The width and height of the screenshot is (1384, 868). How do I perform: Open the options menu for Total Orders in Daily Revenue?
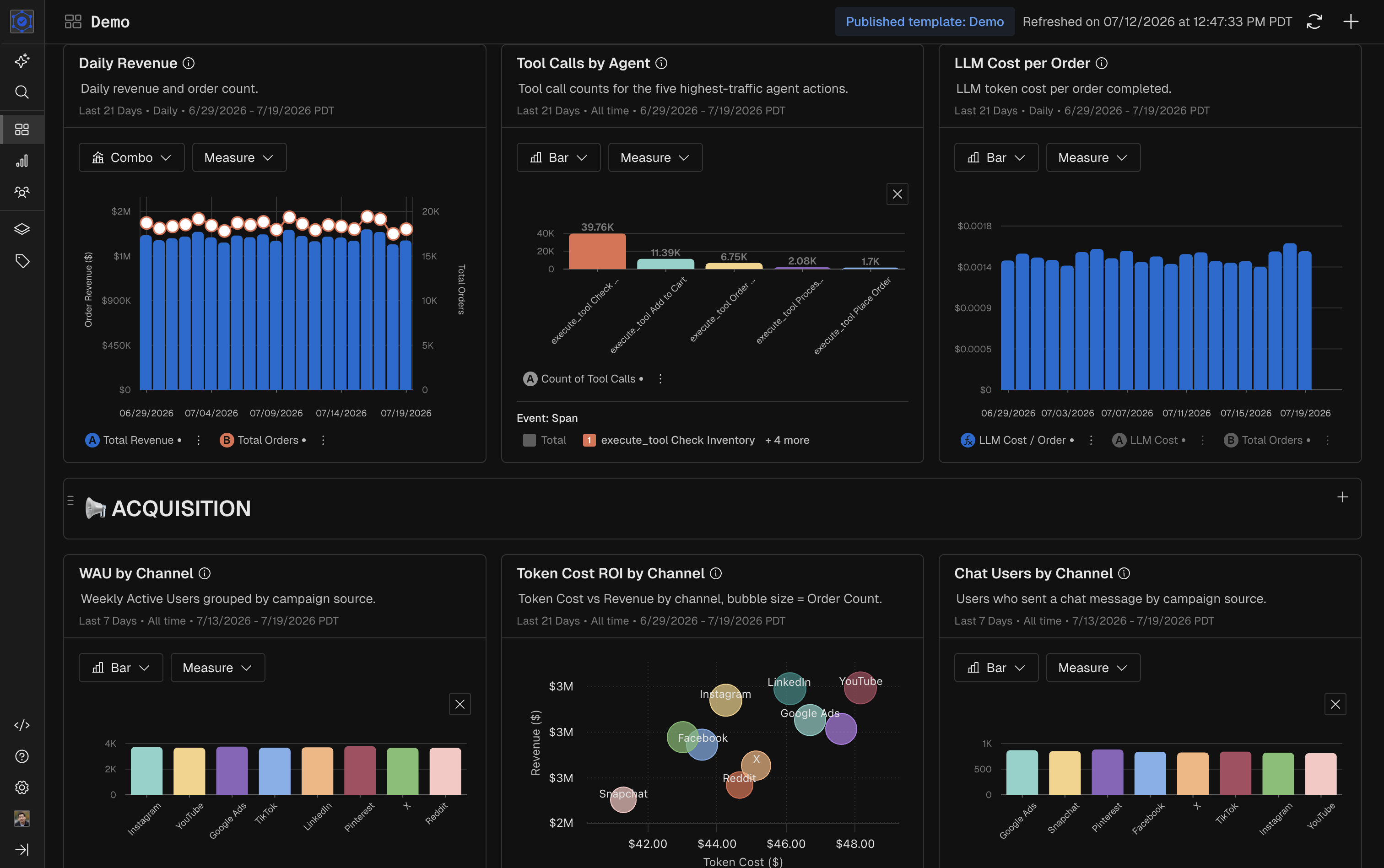323,440
